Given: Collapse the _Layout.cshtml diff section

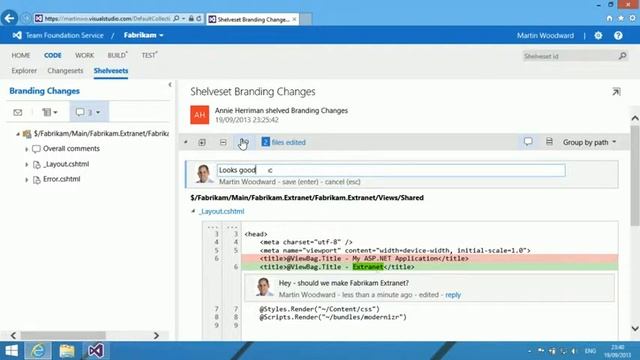Looking at the screenshot, I should 193,211.
